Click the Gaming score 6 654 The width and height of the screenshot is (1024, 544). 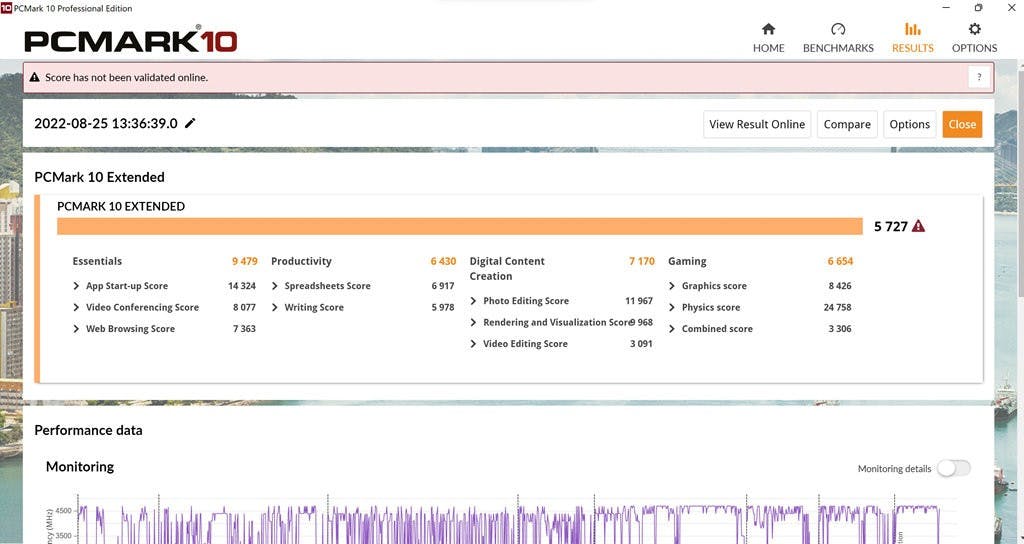[840, 261]
